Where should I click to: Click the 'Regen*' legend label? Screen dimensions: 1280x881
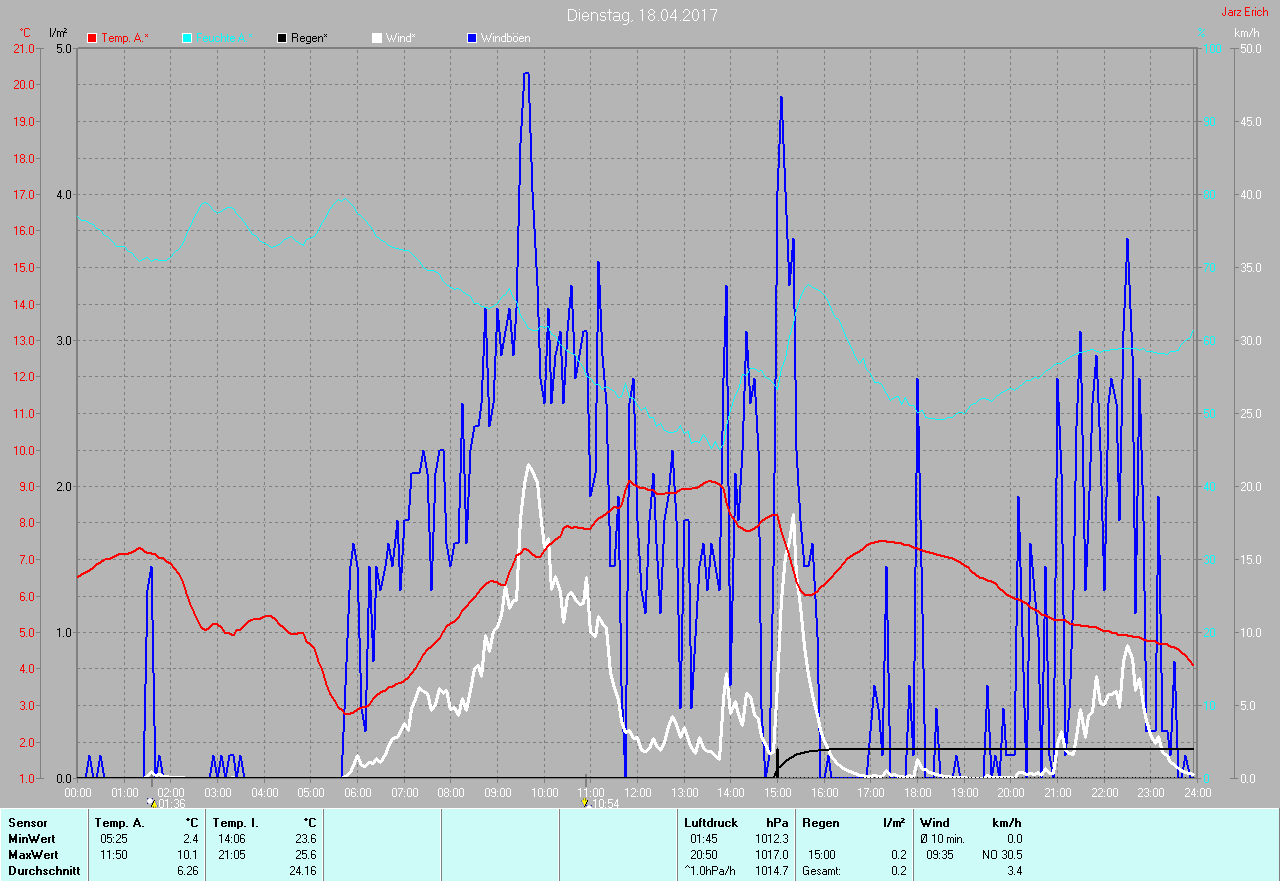click(x=310, y=38)
